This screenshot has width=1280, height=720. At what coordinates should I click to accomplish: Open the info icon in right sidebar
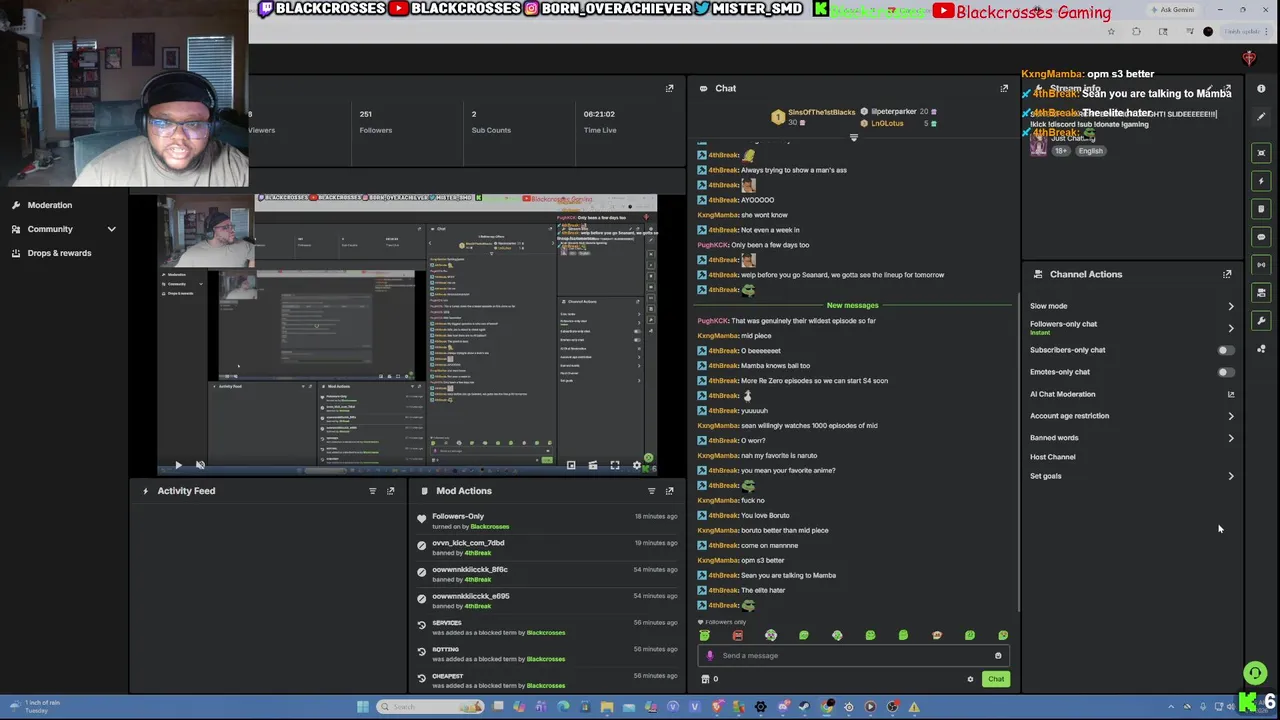coord(1261,89)
